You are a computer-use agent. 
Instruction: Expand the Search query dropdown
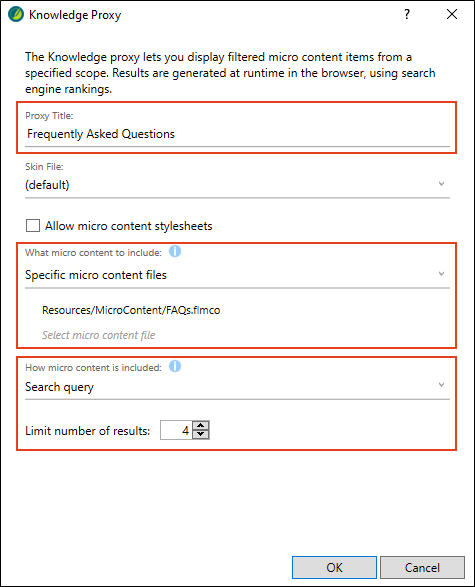237,387
